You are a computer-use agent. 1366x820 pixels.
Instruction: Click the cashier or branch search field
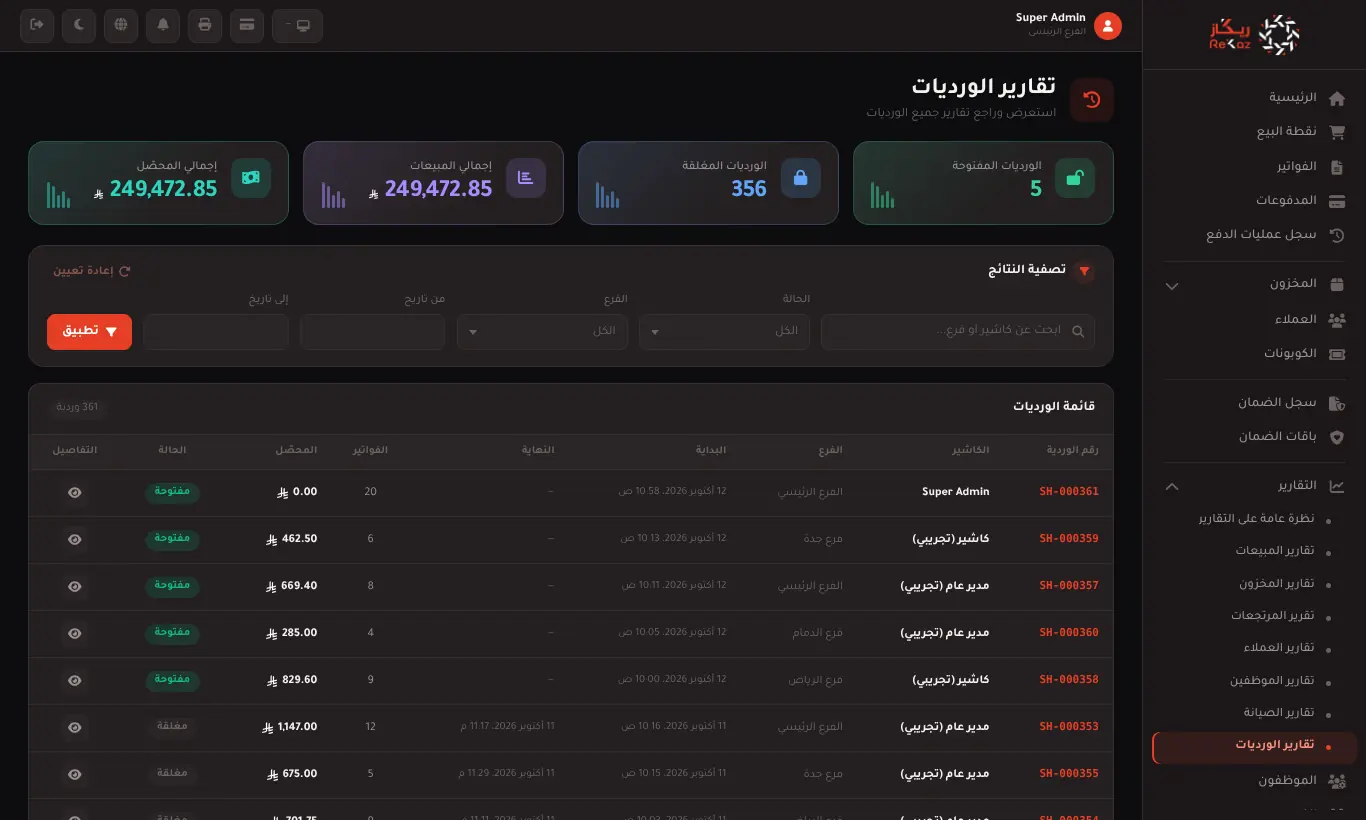click(x=958, y=331)
